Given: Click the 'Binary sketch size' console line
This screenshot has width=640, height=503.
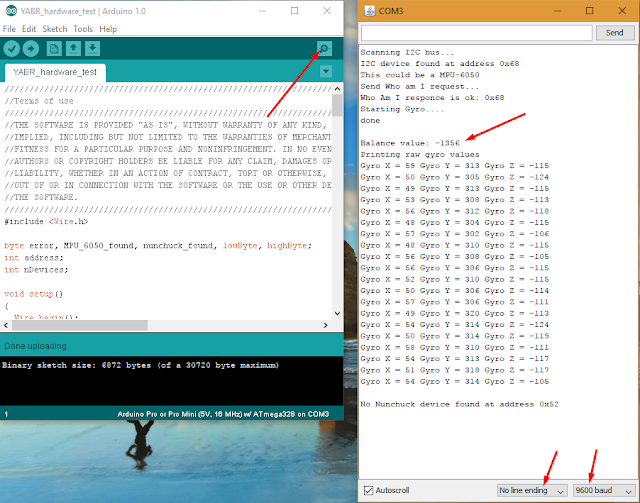Looking at the screenshot, I should (140, 365).
